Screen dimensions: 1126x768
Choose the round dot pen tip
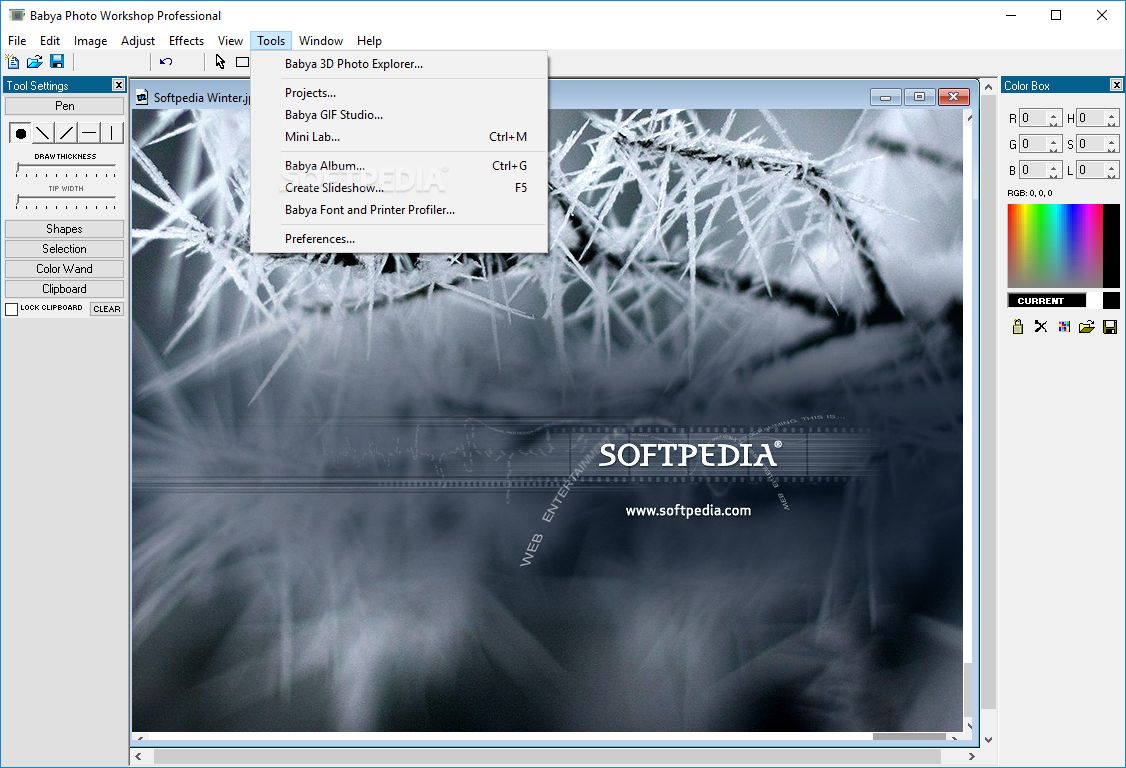[20, 133]
